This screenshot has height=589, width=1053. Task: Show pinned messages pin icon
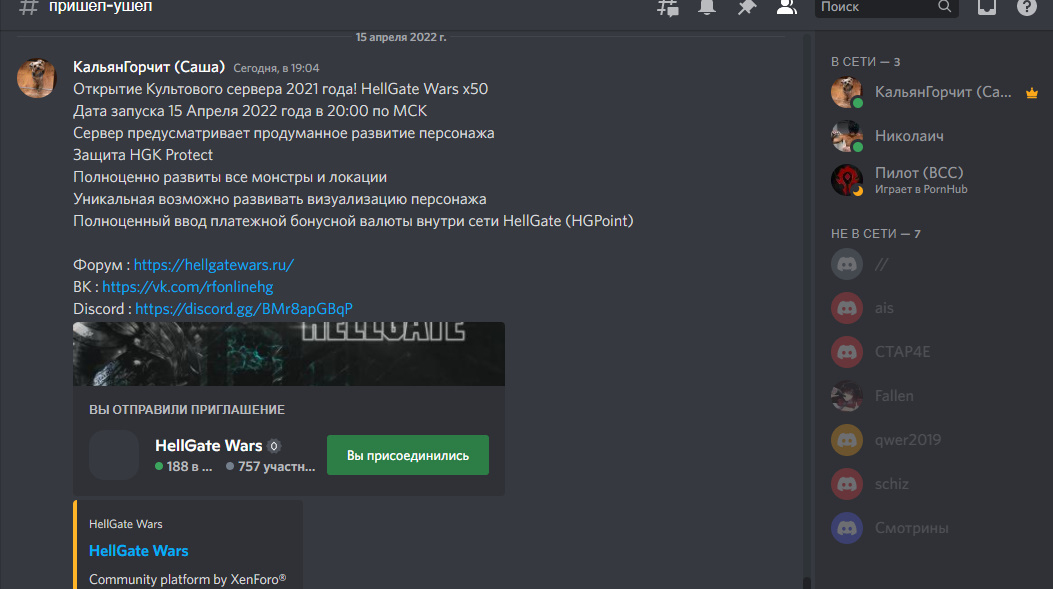point(746,7)
